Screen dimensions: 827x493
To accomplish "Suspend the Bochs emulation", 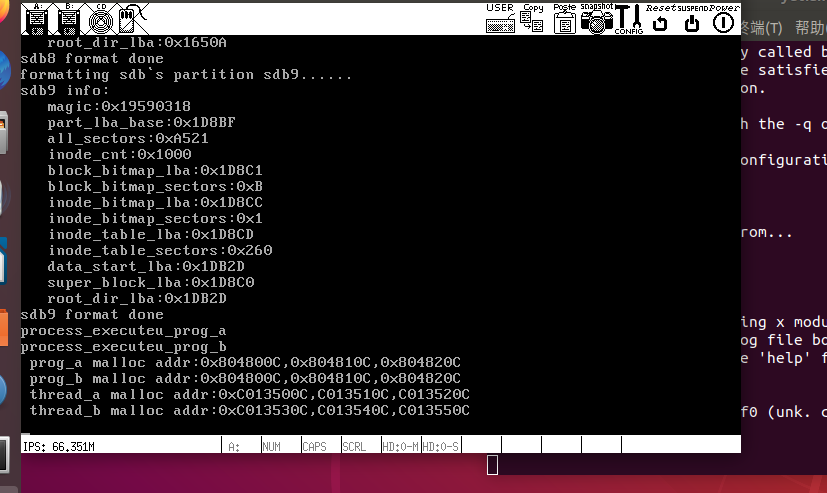I will click(691, 18).
